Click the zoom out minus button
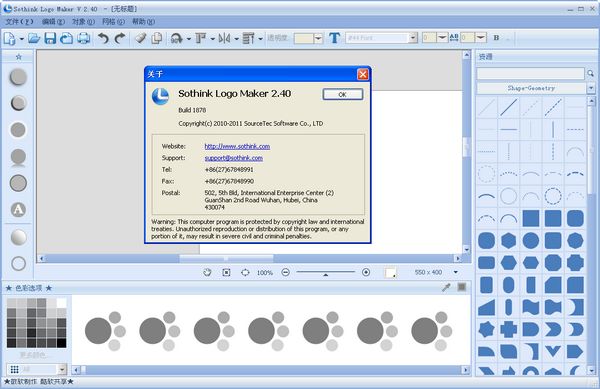This screenshot has width=600, height=389. click(285, 272)
